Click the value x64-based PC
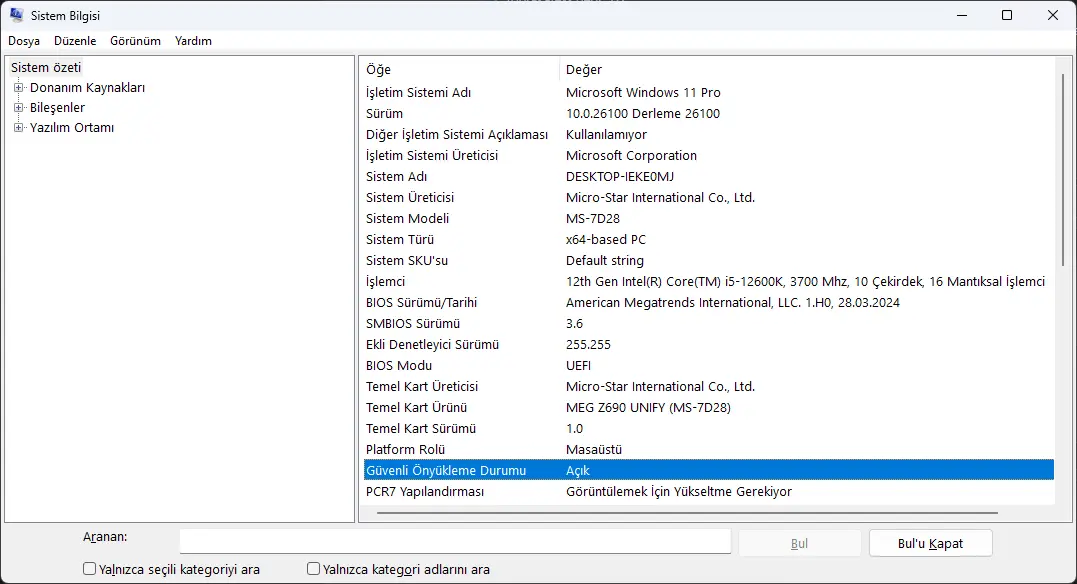Image resolution: width=1077 pixels, height=584 pixels. point(606,239)
